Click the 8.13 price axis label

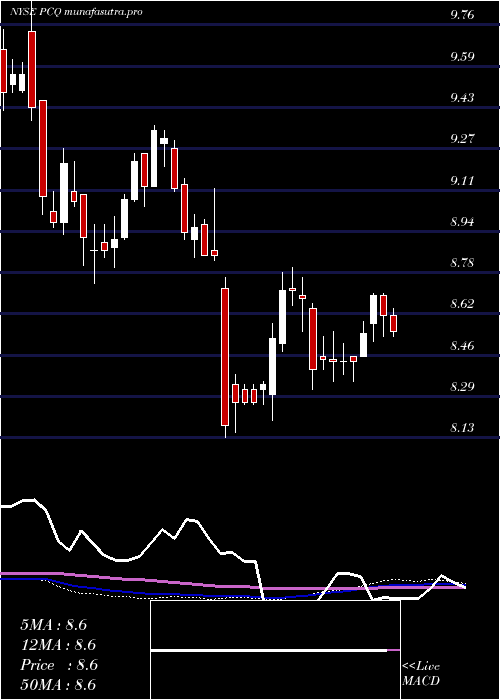click(x=462, y=428)
